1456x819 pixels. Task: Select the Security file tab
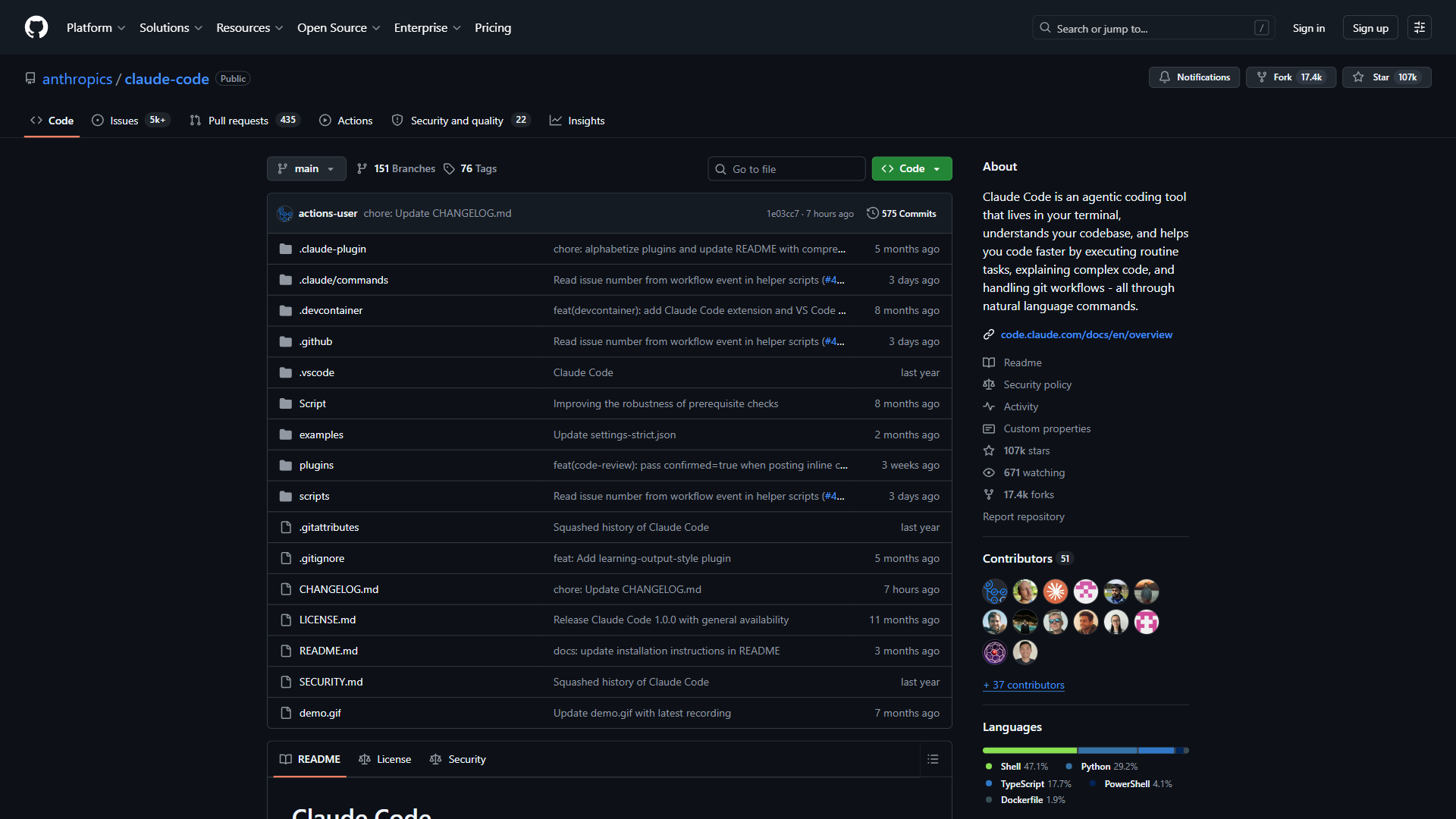[458, 759]
